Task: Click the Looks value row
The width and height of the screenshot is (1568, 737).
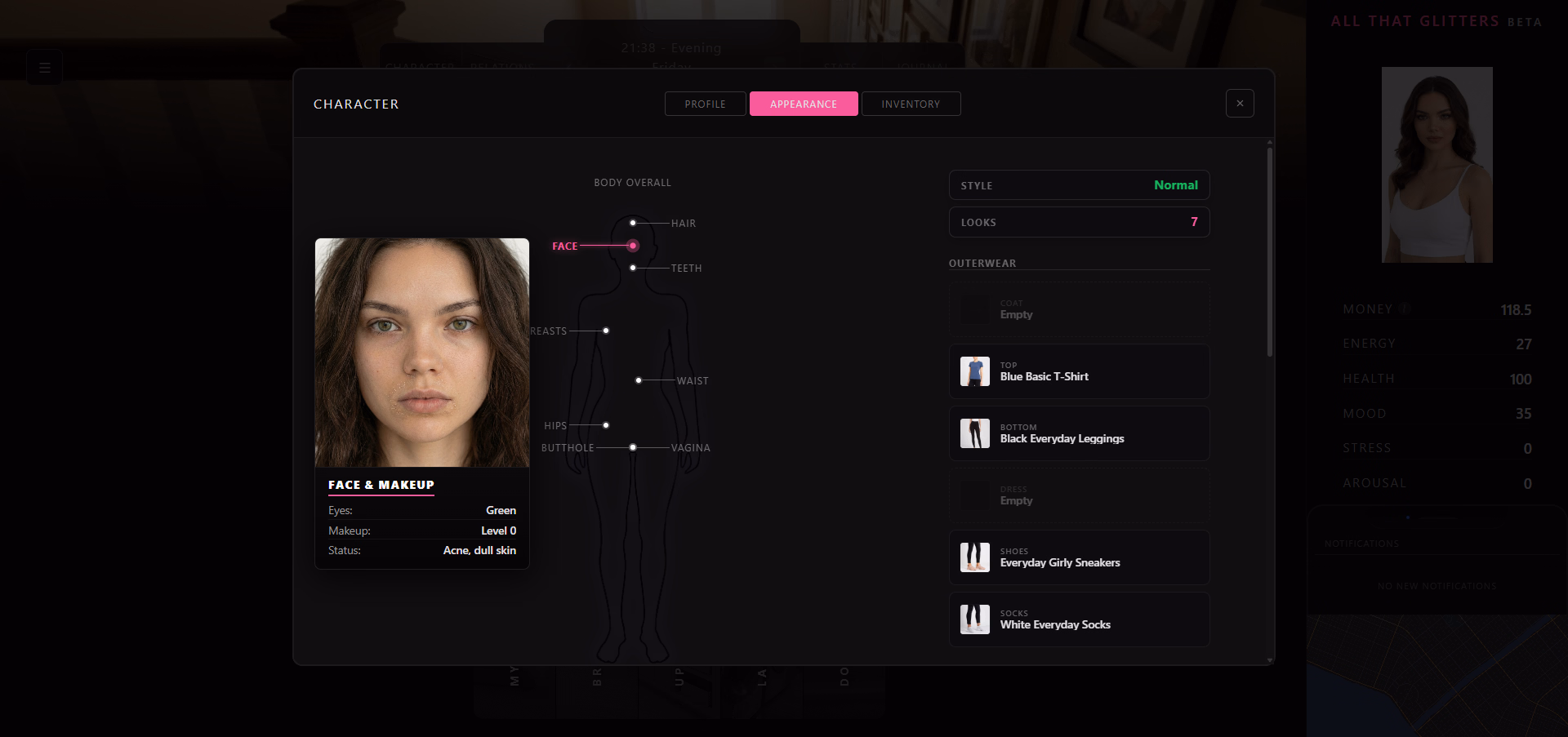Action: 1079,222
